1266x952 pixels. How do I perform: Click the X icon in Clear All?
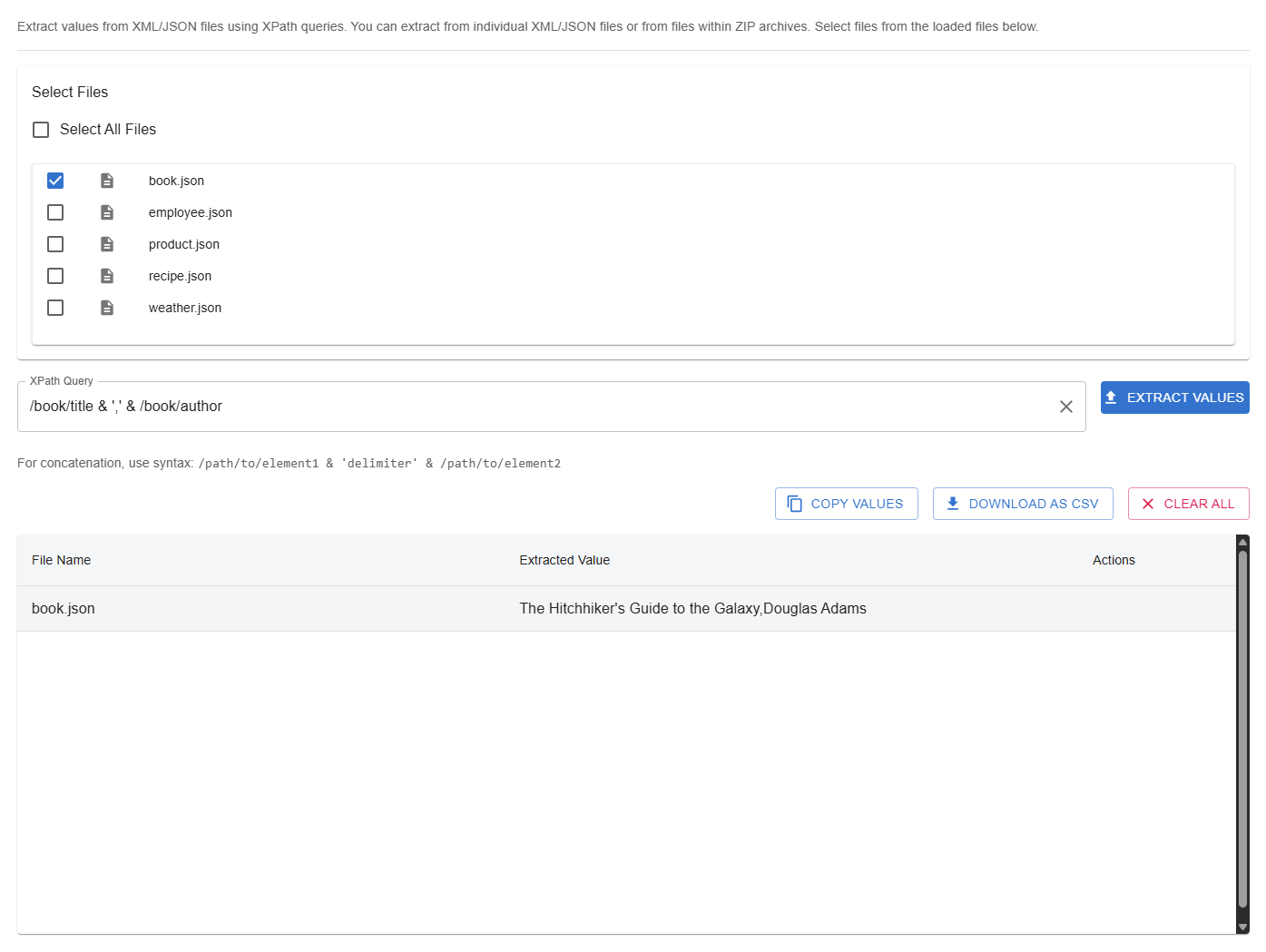pos(1148,504)
